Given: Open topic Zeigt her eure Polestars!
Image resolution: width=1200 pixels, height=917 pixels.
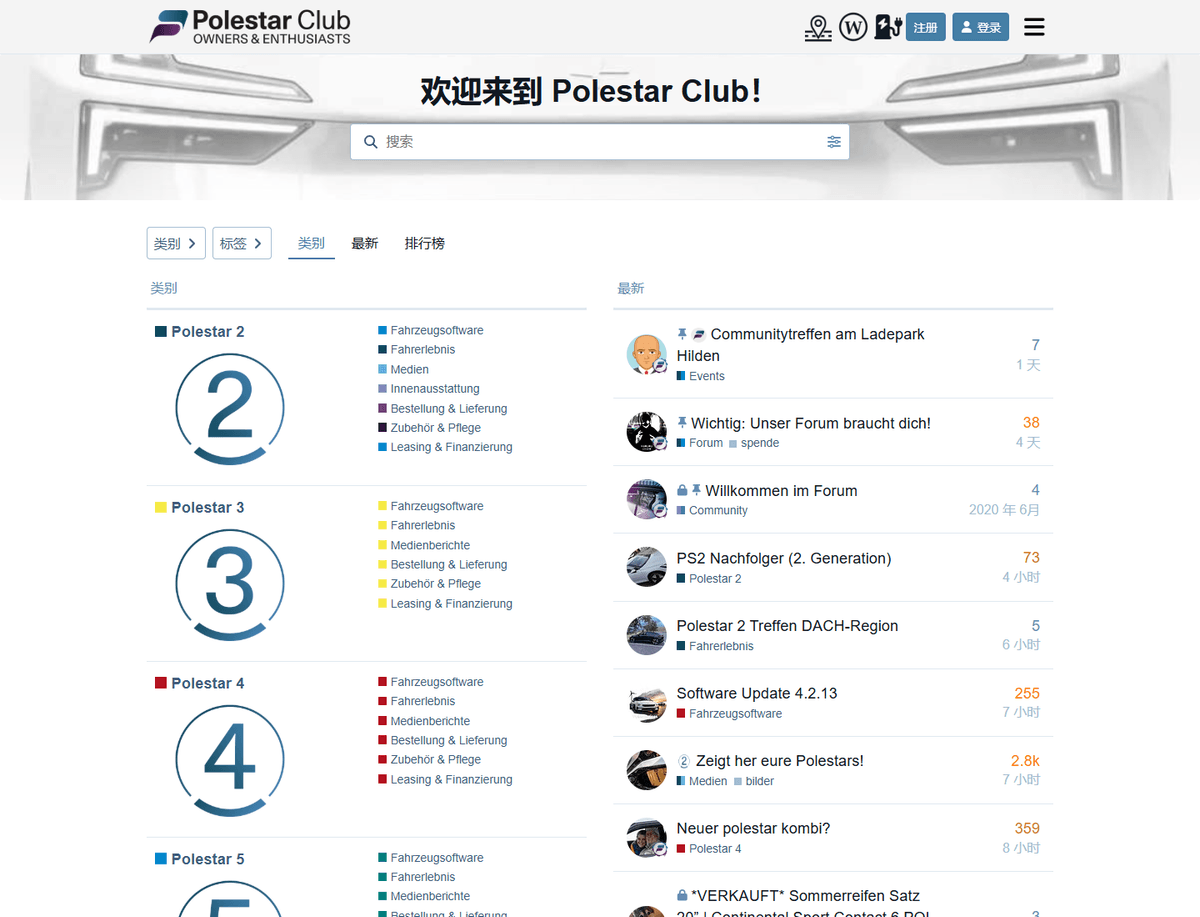Looking at the screenshot, I should 780,761.
